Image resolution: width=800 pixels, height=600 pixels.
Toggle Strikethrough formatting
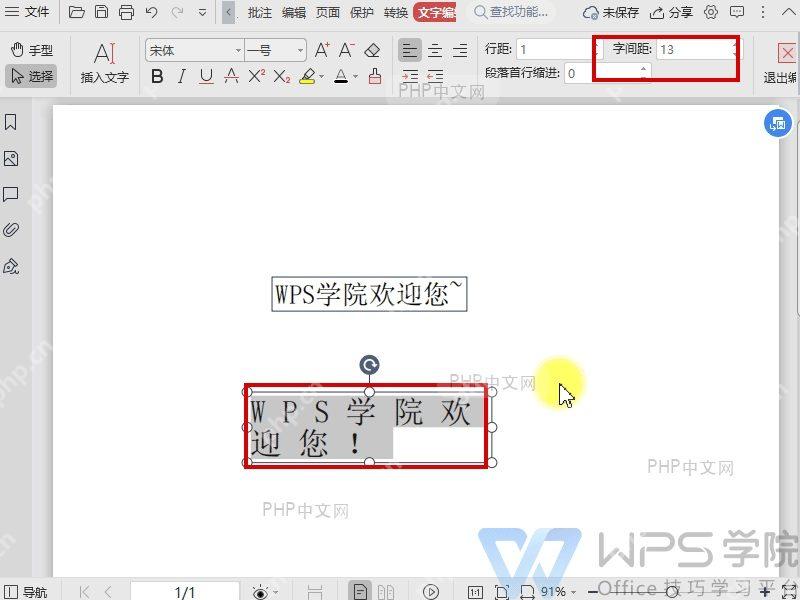(231, 77)
